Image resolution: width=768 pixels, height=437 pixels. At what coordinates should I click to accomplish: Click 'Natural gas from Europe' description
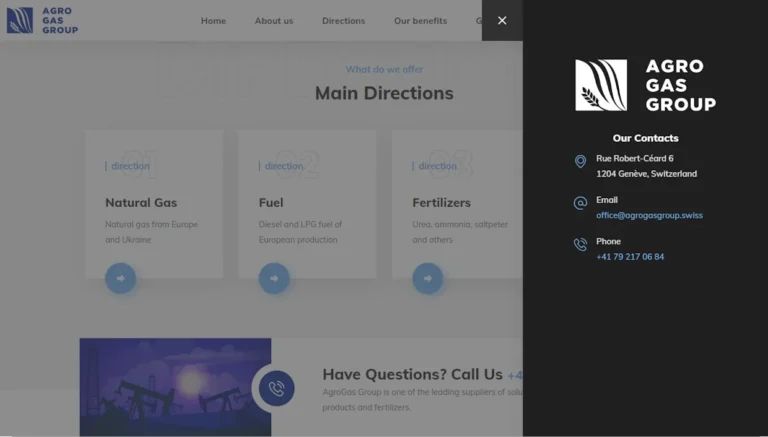pyautogui.click(x=151, y=224)
